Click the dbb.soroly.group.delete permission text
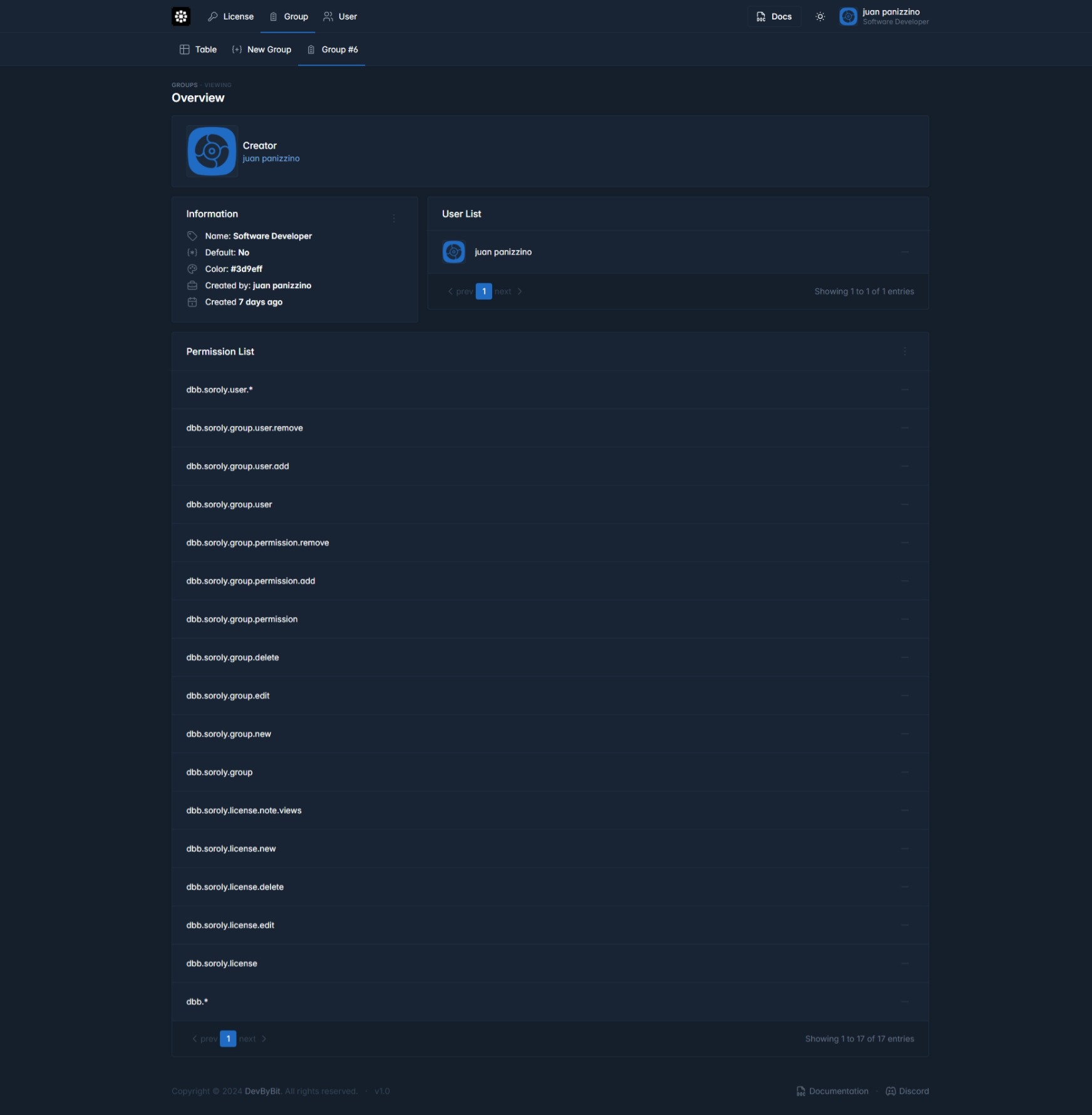 tap(233, 657)
